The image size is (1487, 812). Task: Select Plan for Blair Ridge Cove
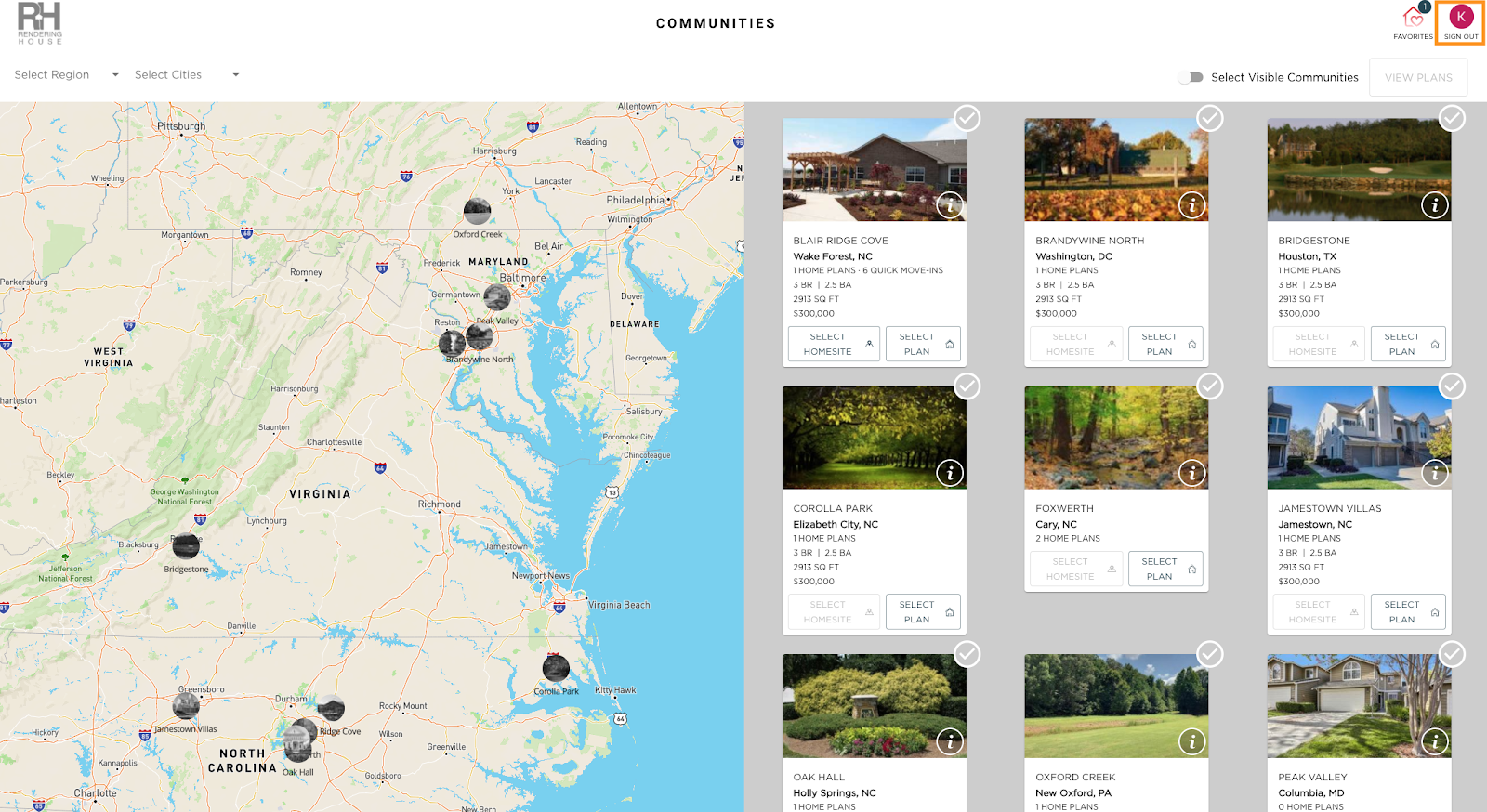point(923,344)
